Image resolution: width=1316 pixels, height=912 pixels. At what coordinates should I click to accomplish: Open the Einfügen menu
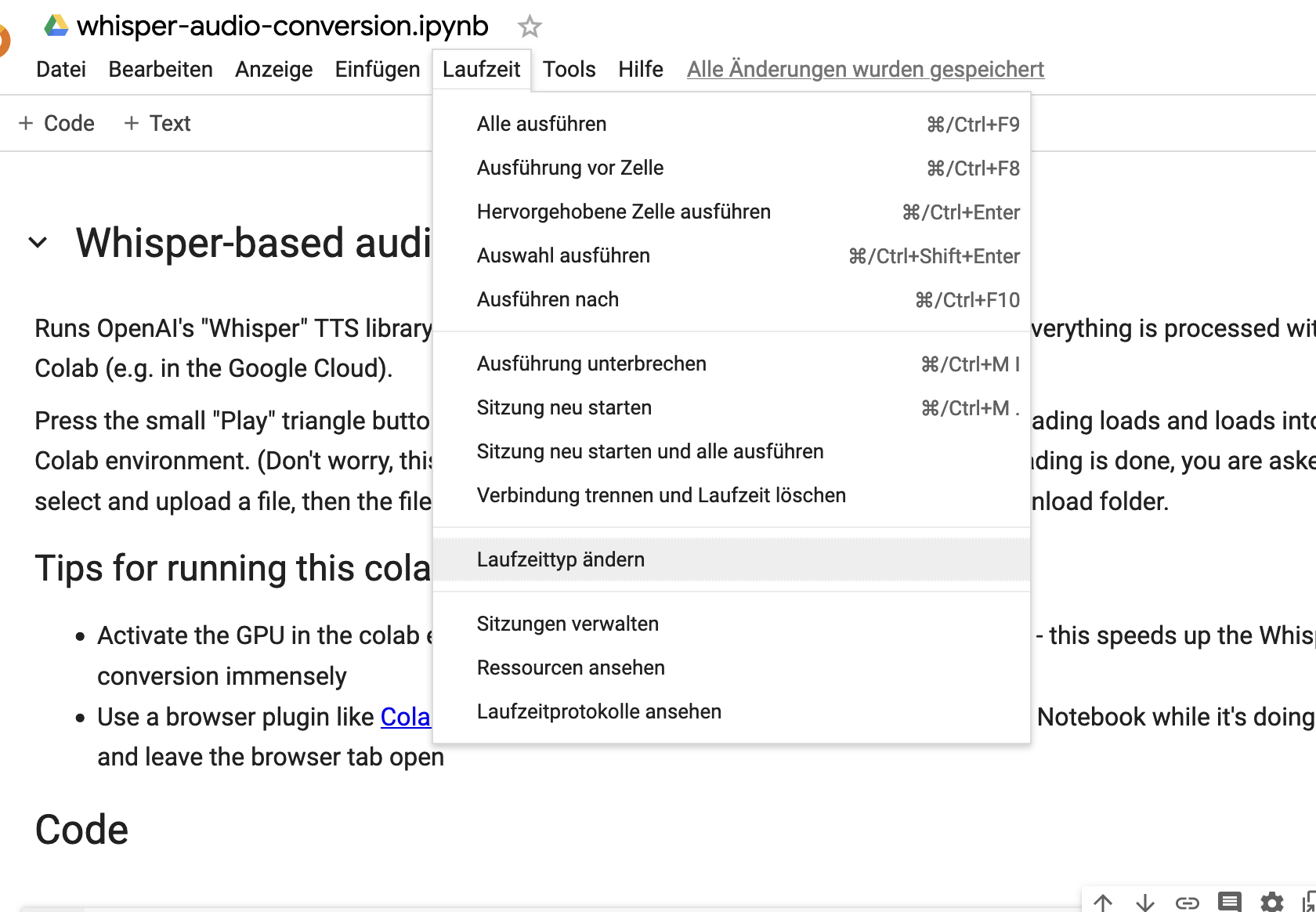click(378, 69)
